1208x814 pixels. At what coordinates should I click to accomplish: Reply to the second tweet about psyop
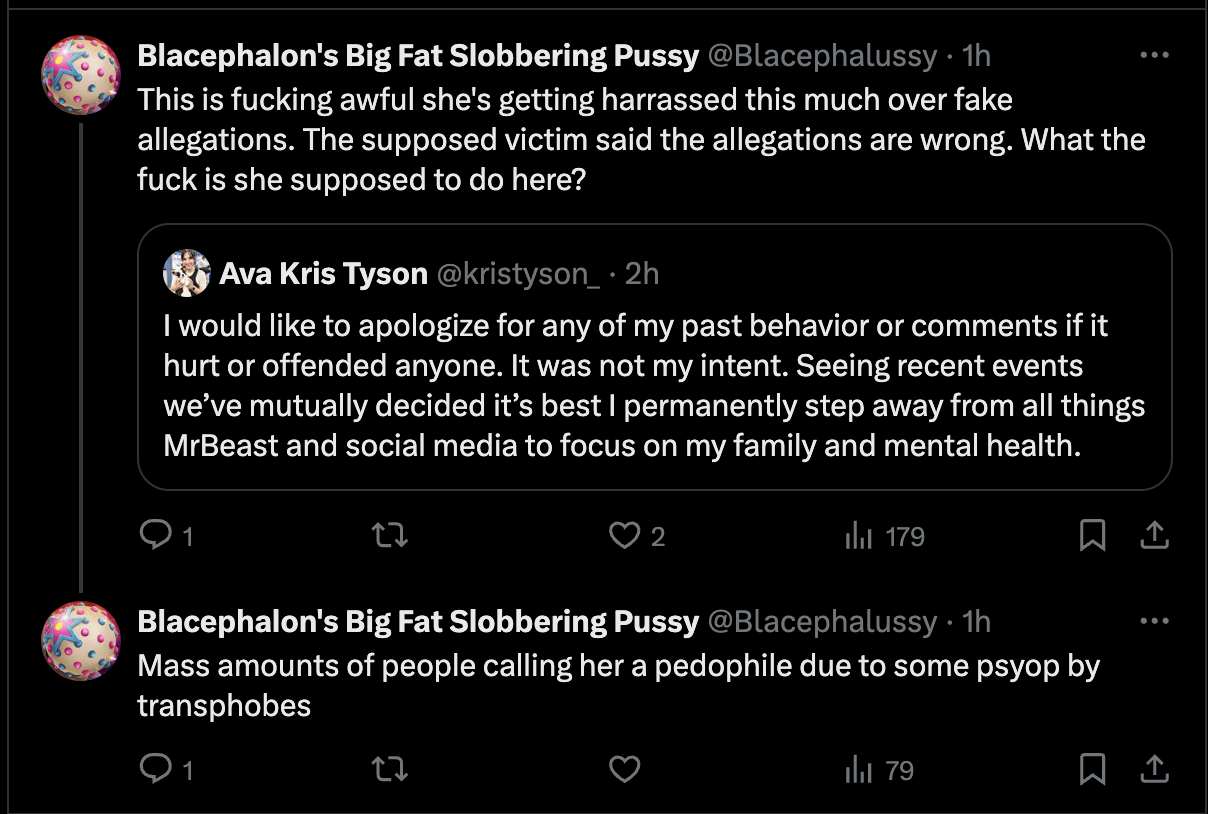(155, 770)
